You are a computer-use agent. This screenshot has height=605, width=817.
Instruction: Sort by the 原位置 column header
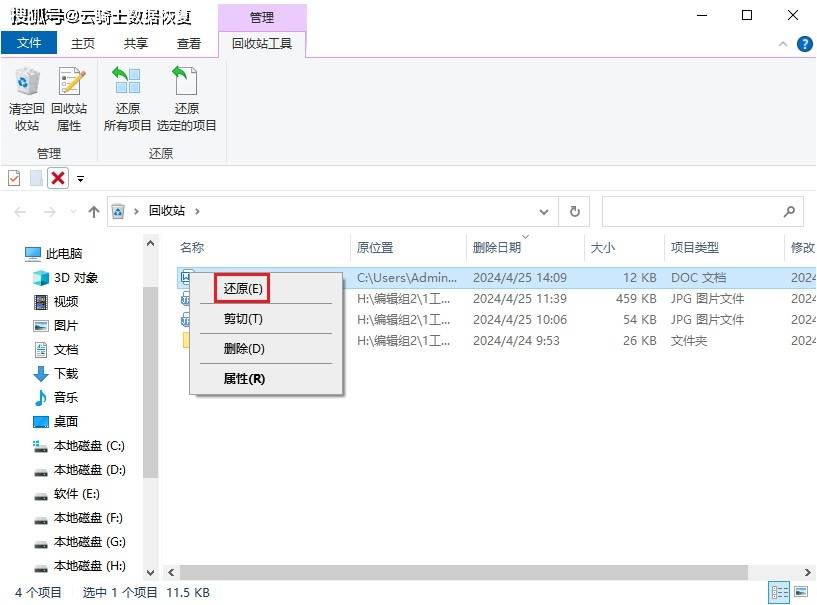(375, 248)
